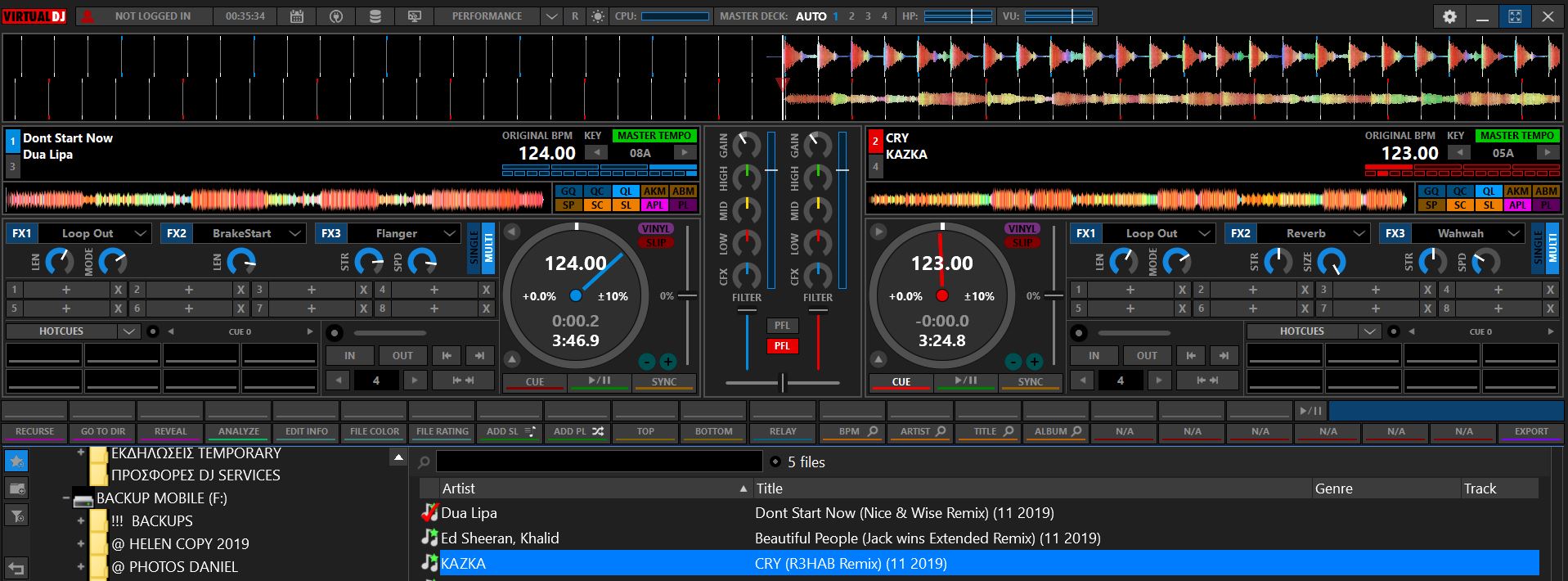Click CUE button on deck 2
The width and height of the screenshot is (1568, 581).
pyautogui.click(x=901, y=381)
